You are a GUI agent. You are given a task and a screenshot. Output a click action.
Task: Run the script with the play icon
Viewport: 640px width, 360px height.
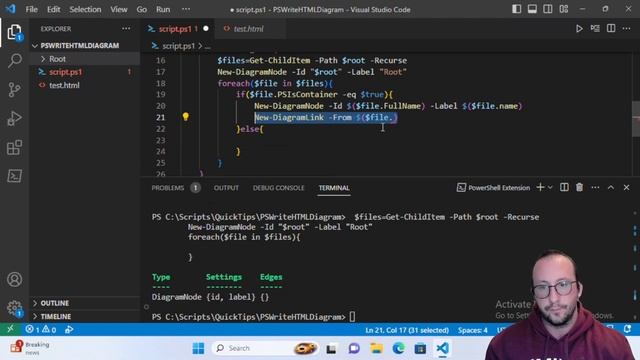[x=579, y=29]
